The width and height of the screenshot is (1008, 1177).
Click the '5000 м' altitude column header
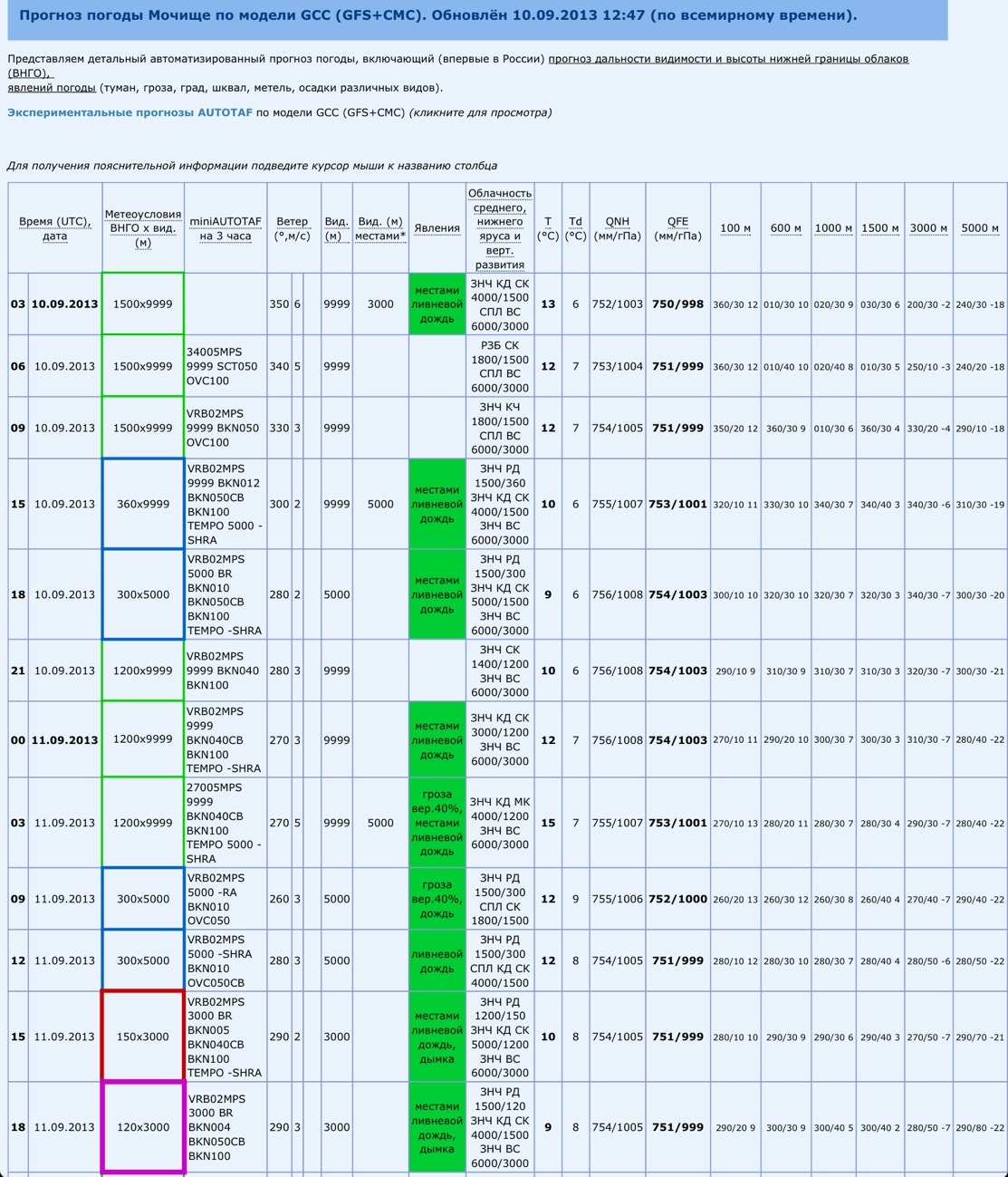click(980, 228)
